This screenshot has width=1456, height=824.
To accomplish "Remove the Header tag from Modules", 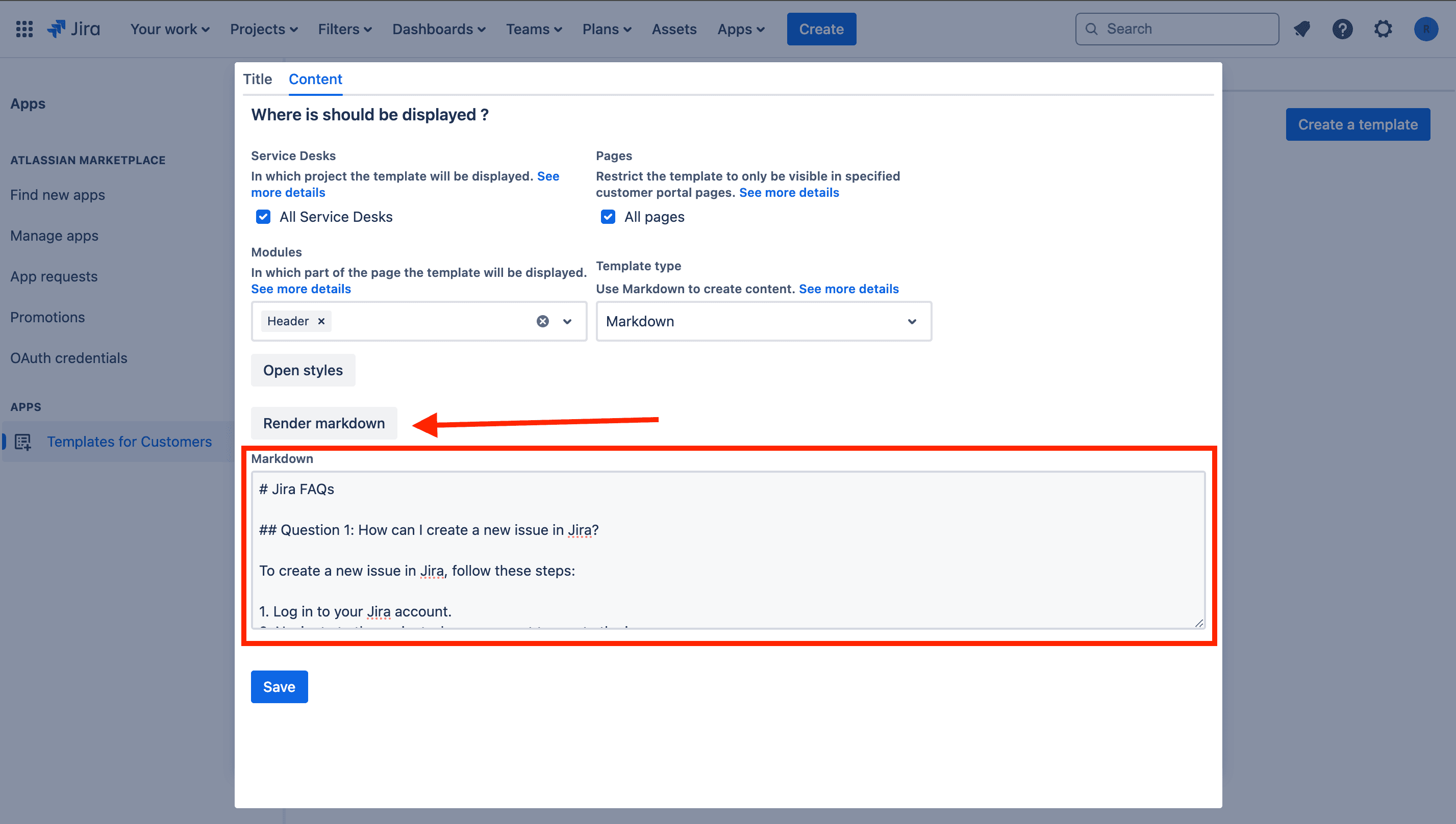I will click(321, 321).
